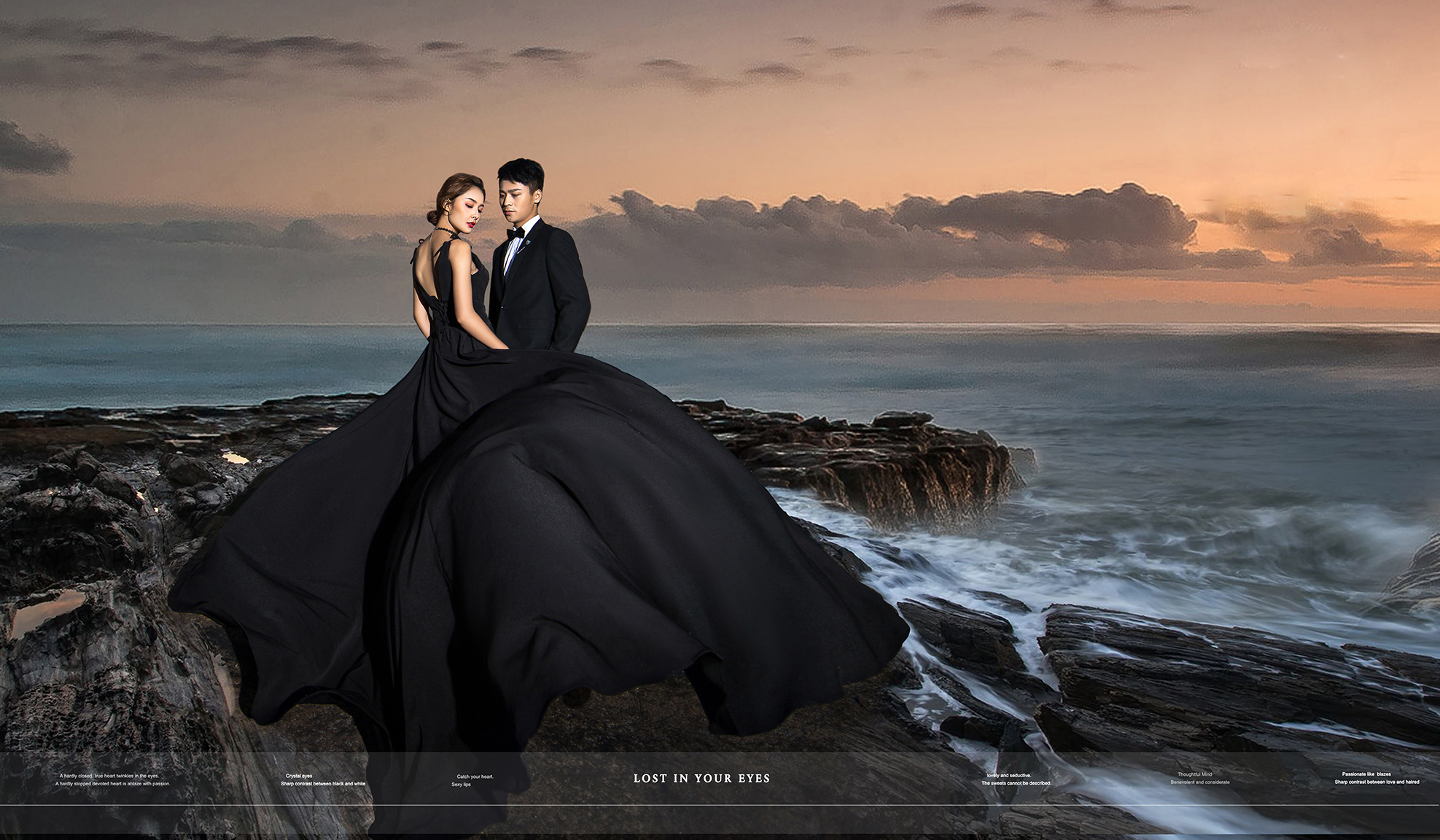The height and width of the screenshot is (840, 1440).
Task: Click the "LOST IN YOUR EYES" title text
Action: tap(701, 778)
